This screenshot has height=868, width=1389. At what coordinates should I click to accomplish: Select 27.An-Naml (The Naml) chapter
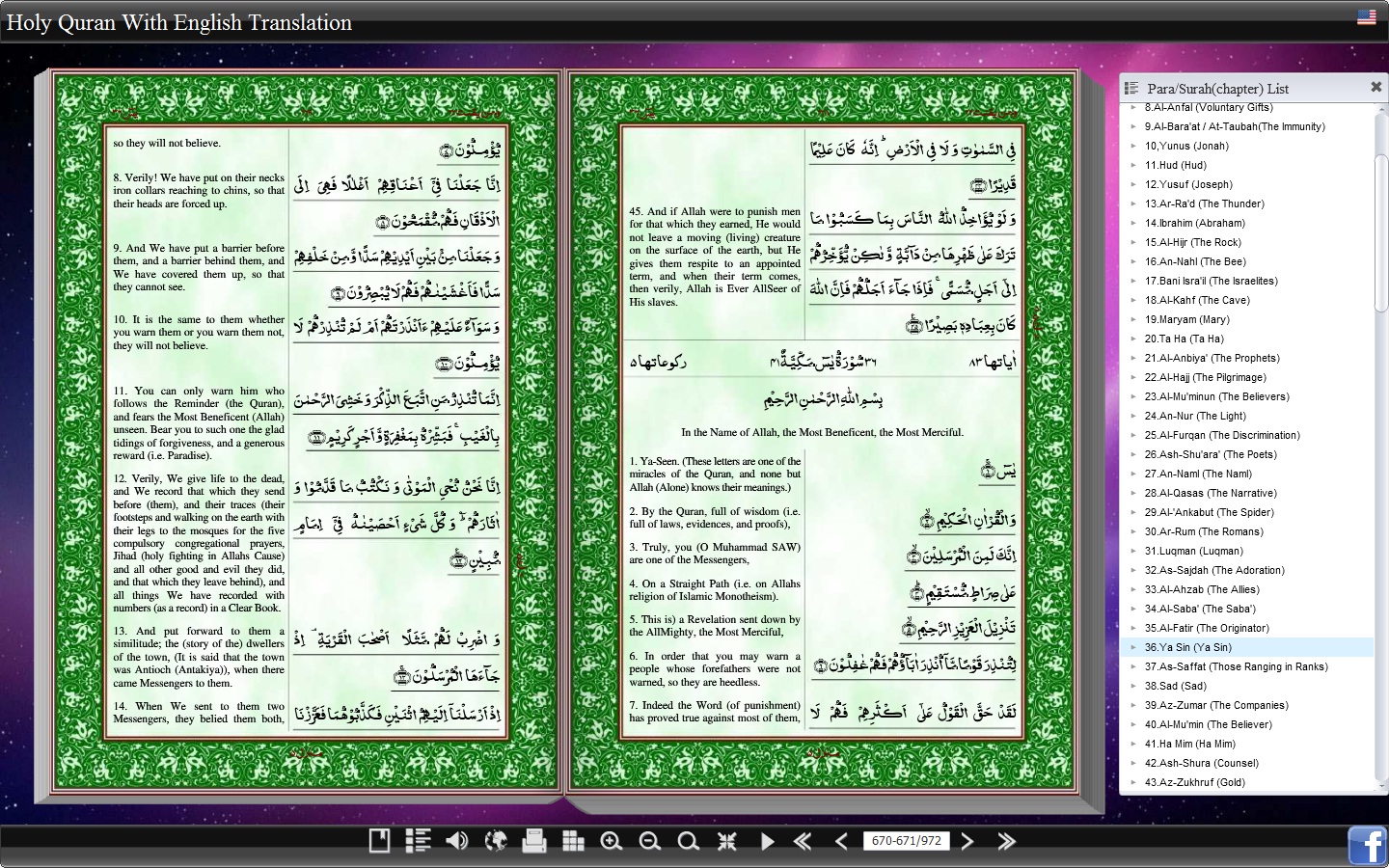click(x=1198, y=474)
